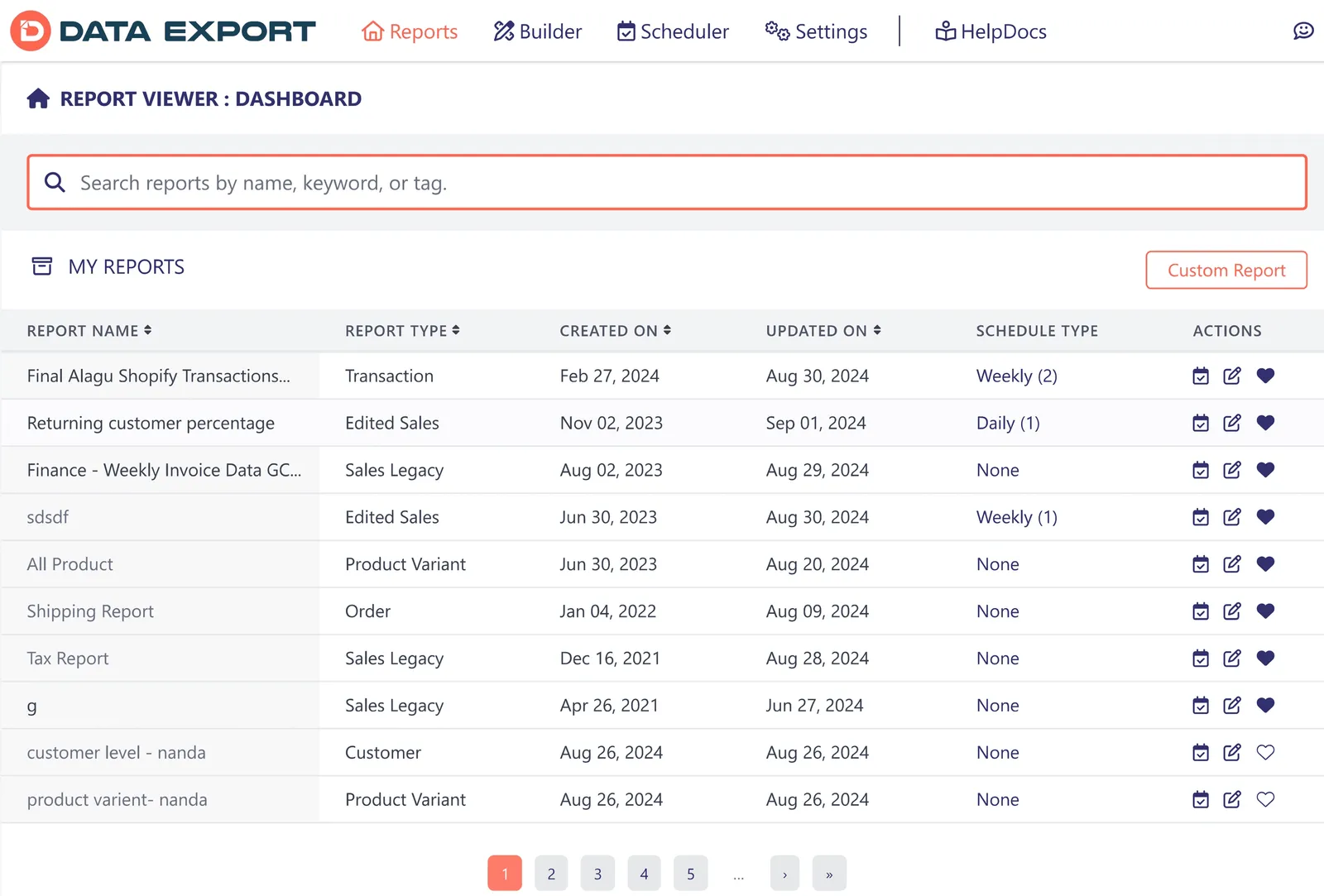Image resolution: width=1324 pixels, height=896 pixels.
Task: Remove favorite from Shipping Report
Action: pyautogui.click(x=1265, y=611)
